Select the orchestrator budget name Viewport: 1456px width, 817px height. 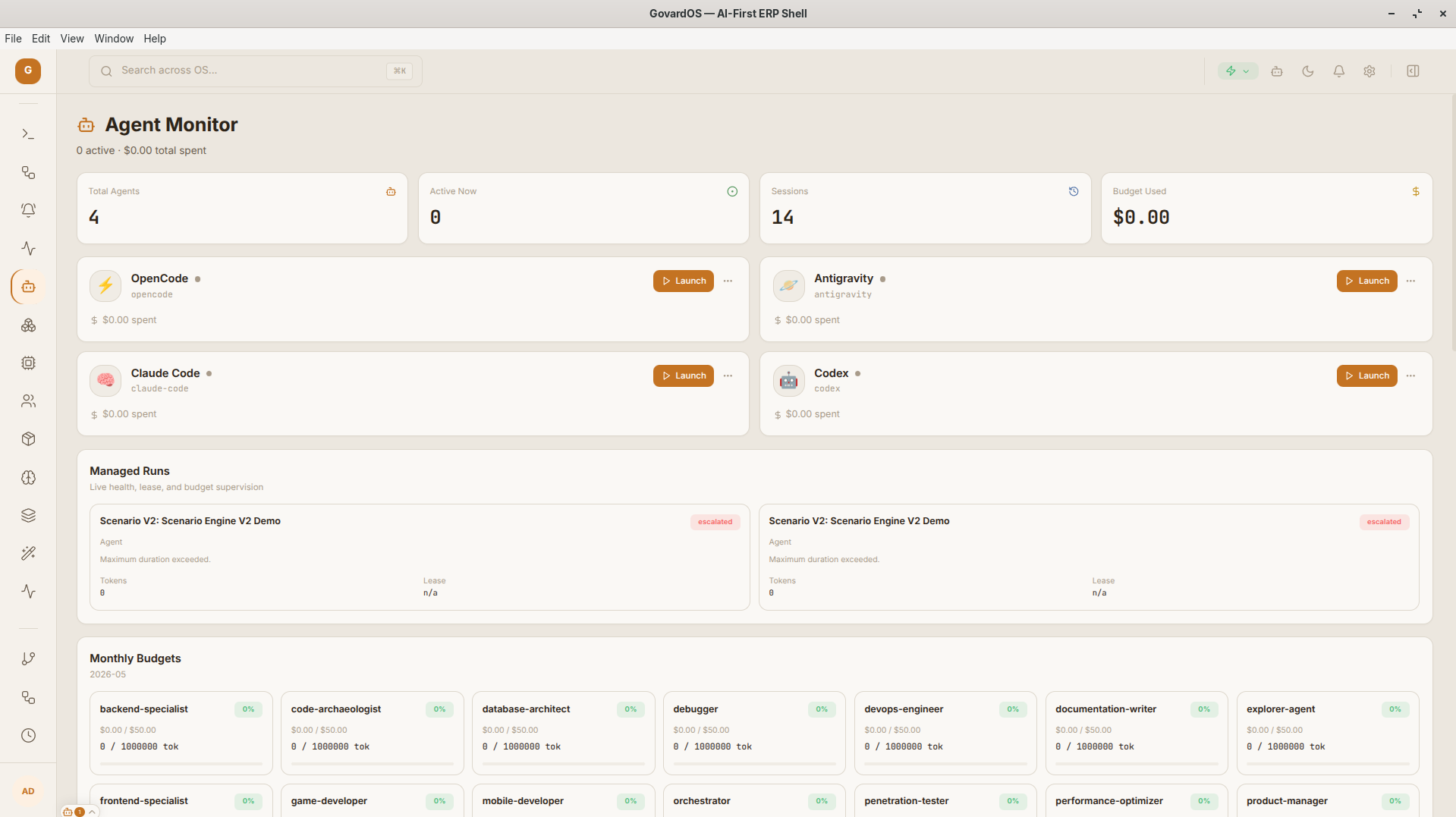pyautogui.click(x=702, y=801)
